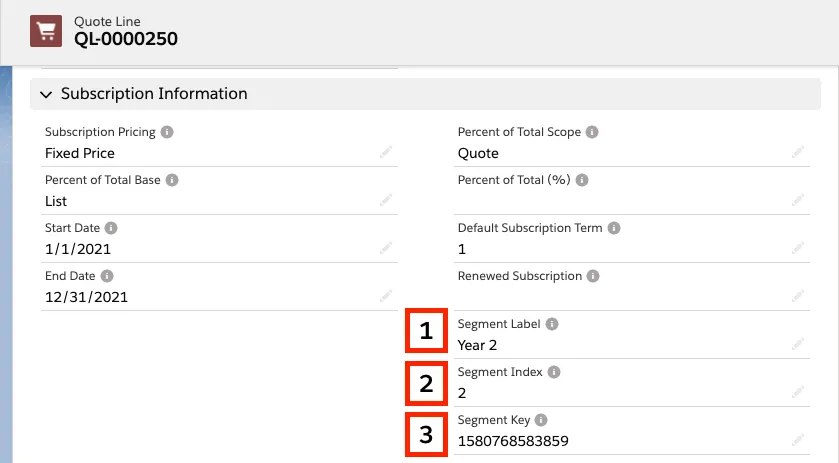Viewport: 839px width, 463px height.
Task: Click info icon beside End Date
Action: [107, 276]
